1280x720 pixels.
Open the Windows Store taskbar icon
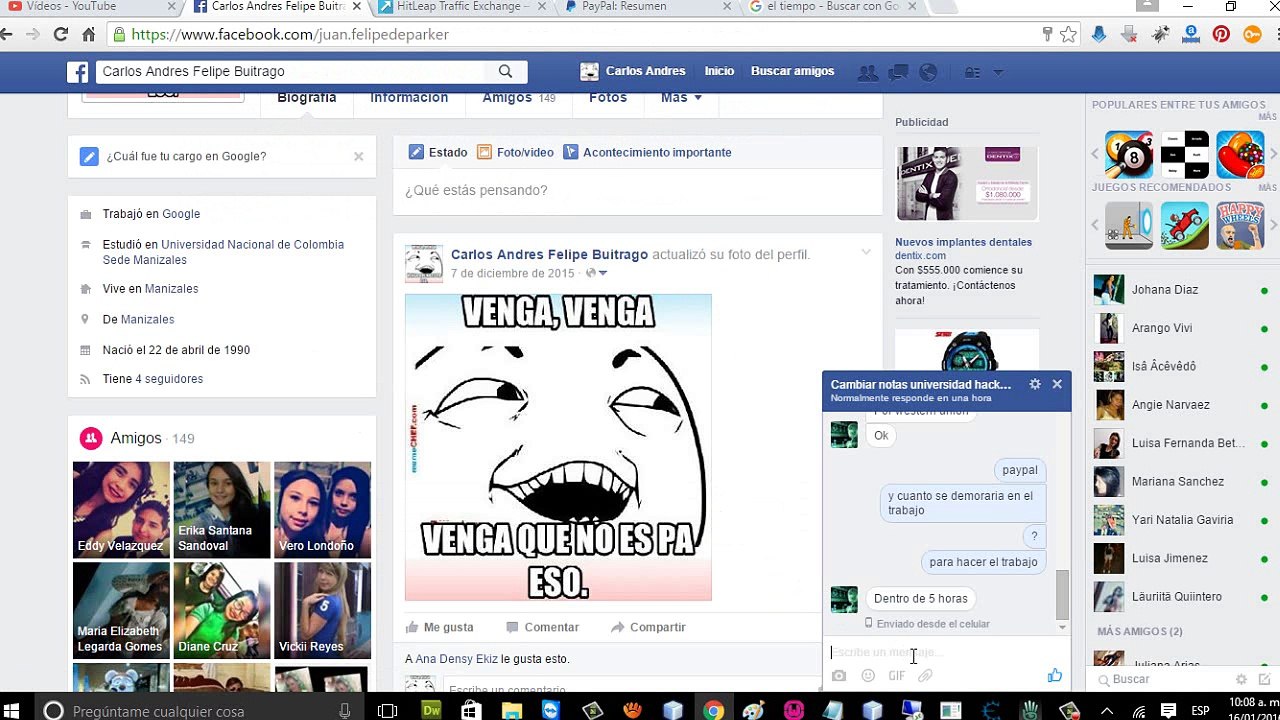click(x=472, y=711)
